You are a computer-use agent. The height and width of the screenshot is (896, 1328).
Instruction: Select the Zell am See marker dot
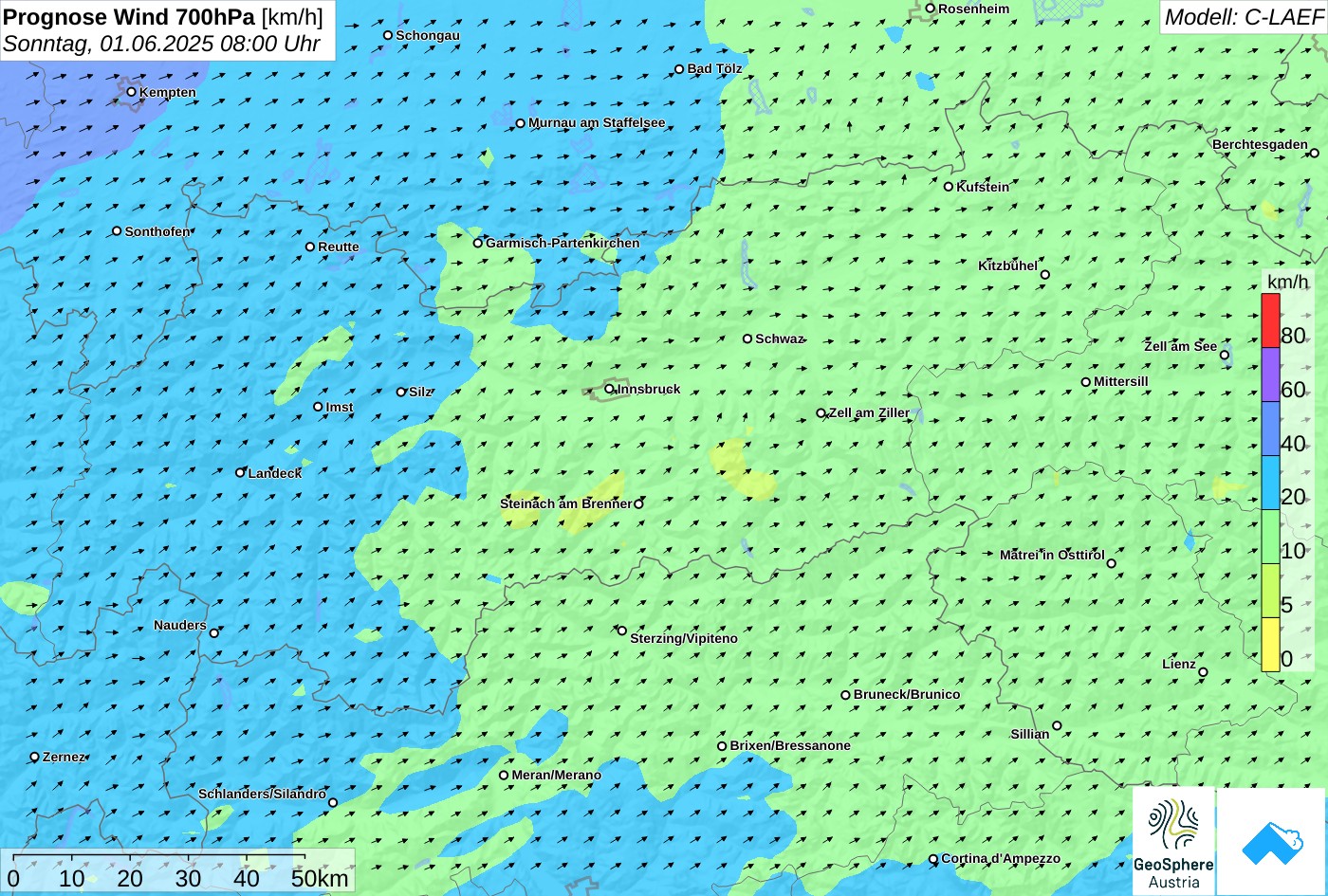1225,356
